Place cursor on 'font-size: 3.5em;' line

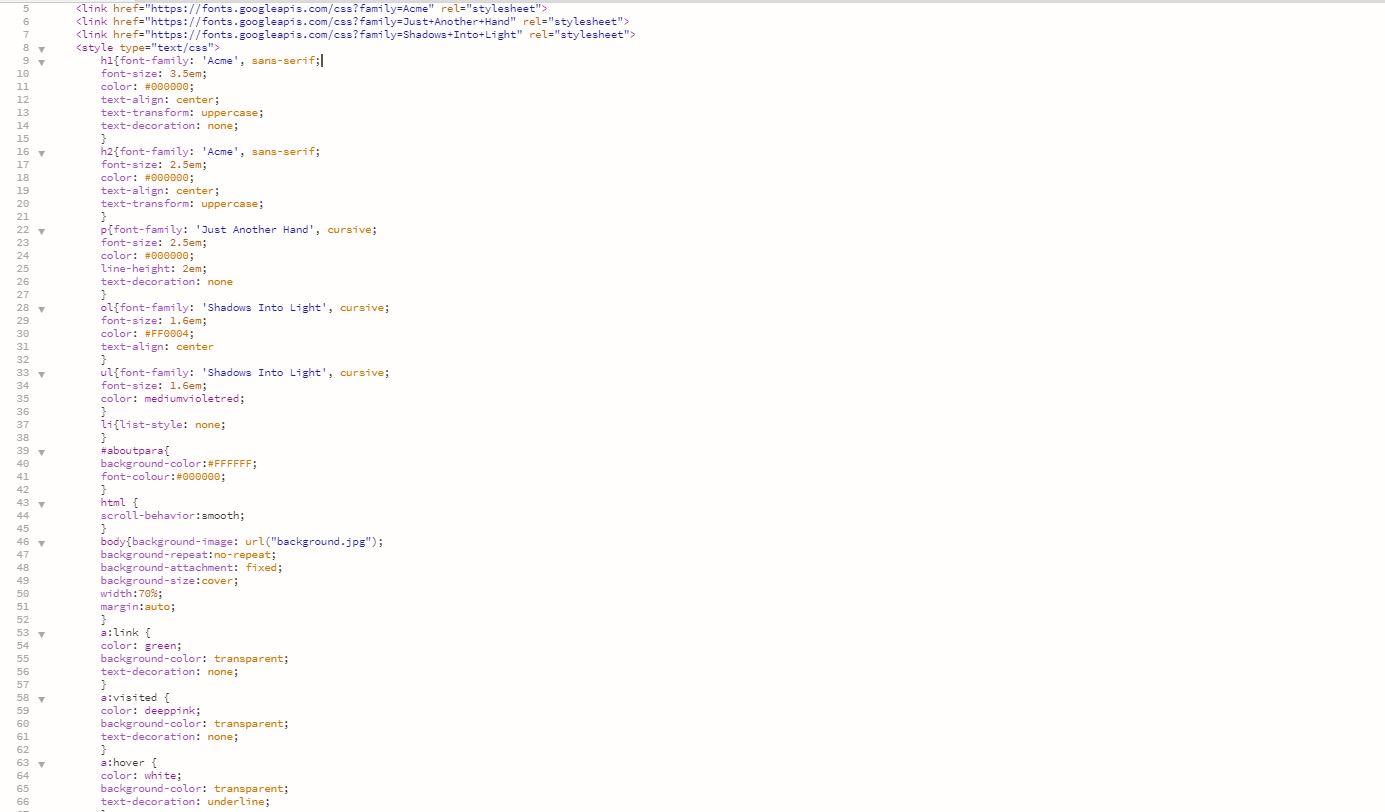pos(152,74)
